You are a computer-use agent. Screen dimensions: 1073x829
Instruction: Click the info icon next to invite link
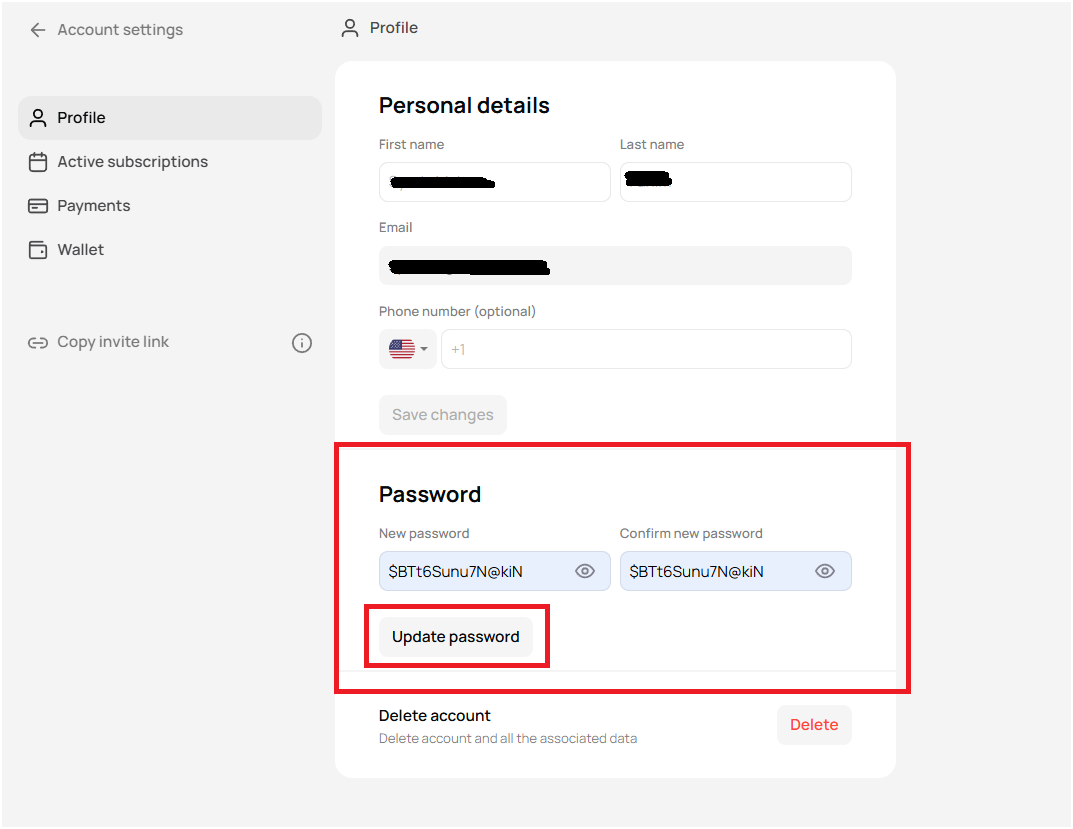[302, 342]
